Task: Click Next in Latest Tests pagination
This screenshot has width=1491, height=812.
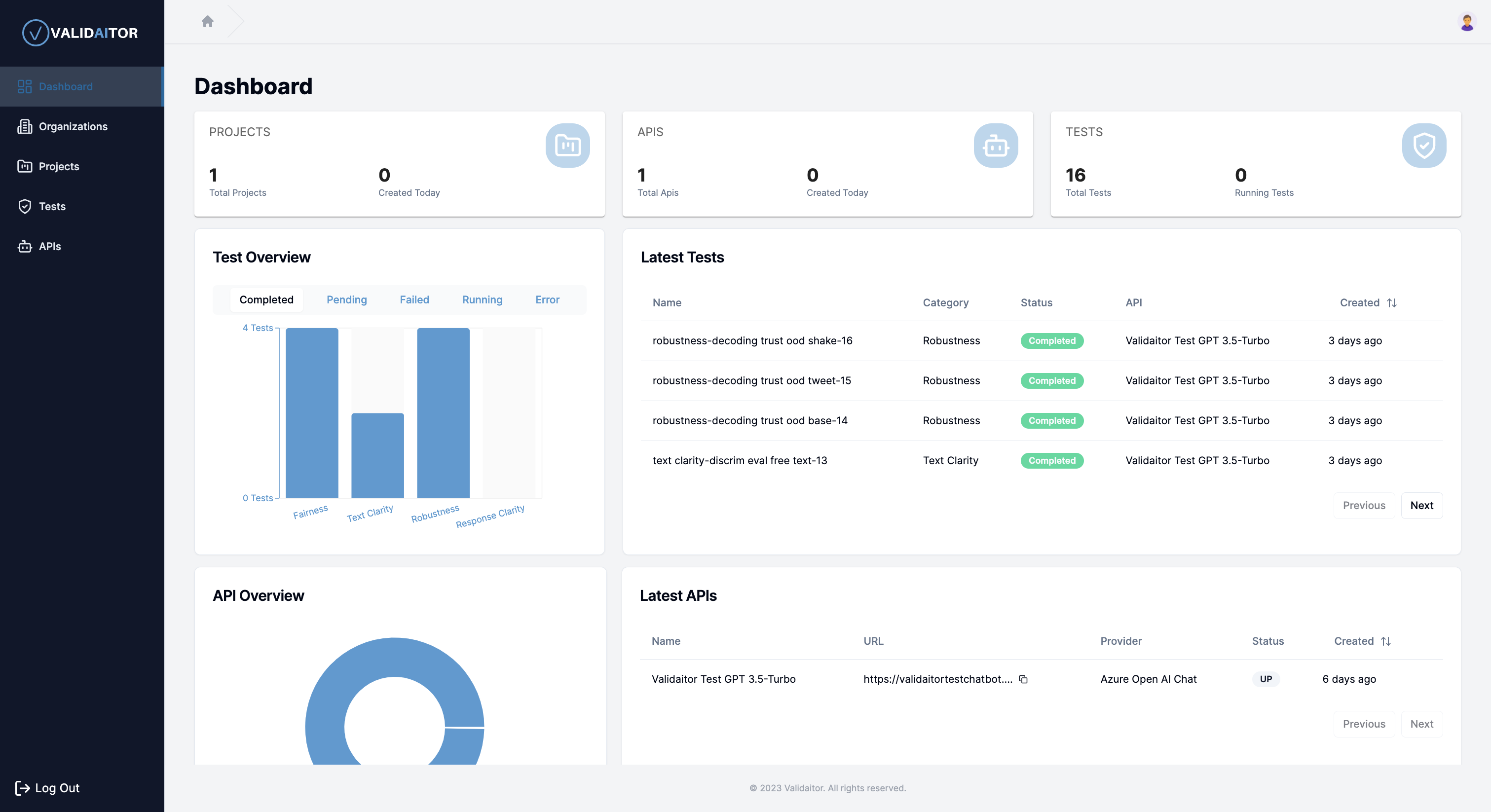Action: point(1421,506)
